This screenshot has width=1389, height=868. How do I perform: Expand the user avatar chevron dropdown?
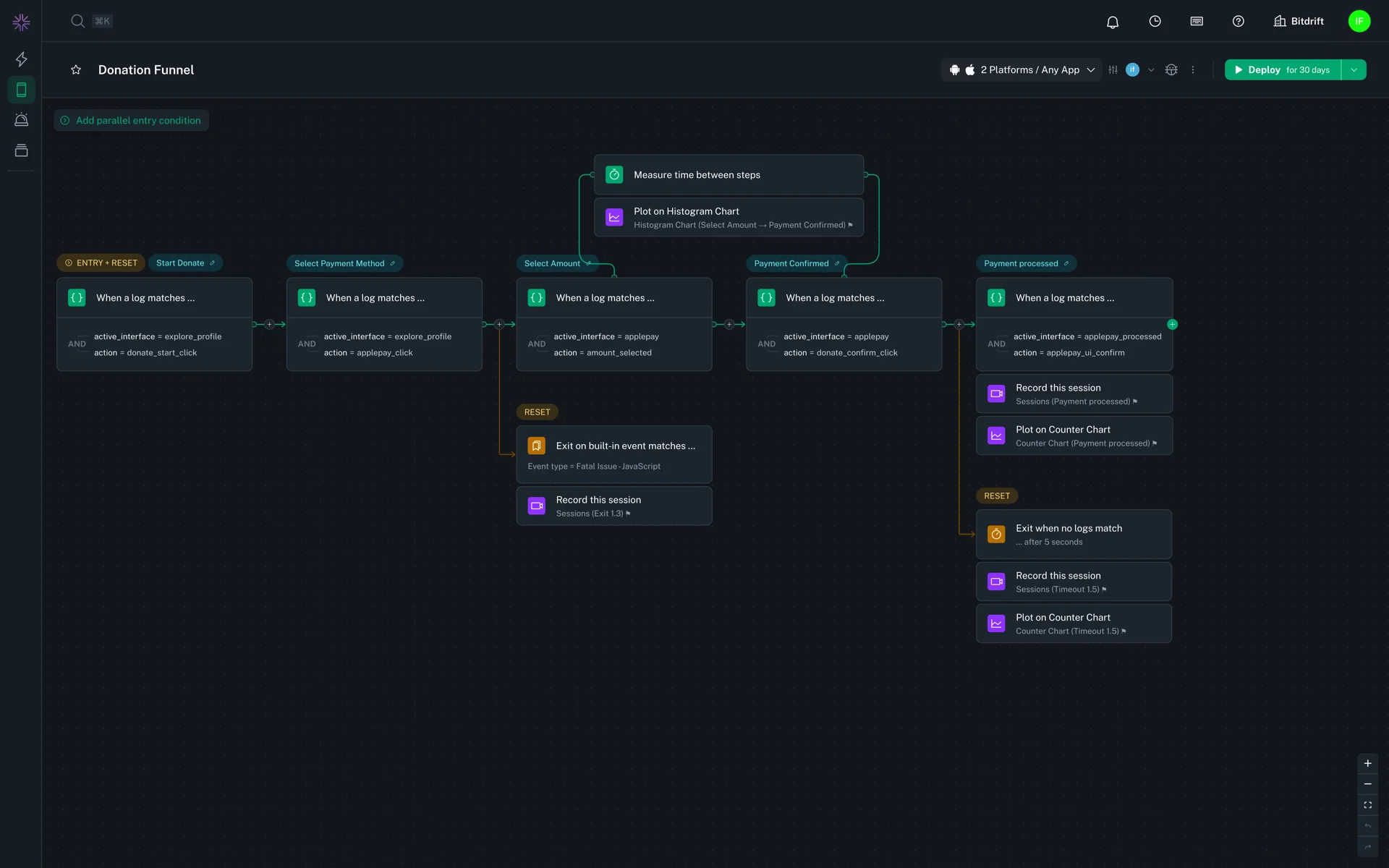[1151, 70]
